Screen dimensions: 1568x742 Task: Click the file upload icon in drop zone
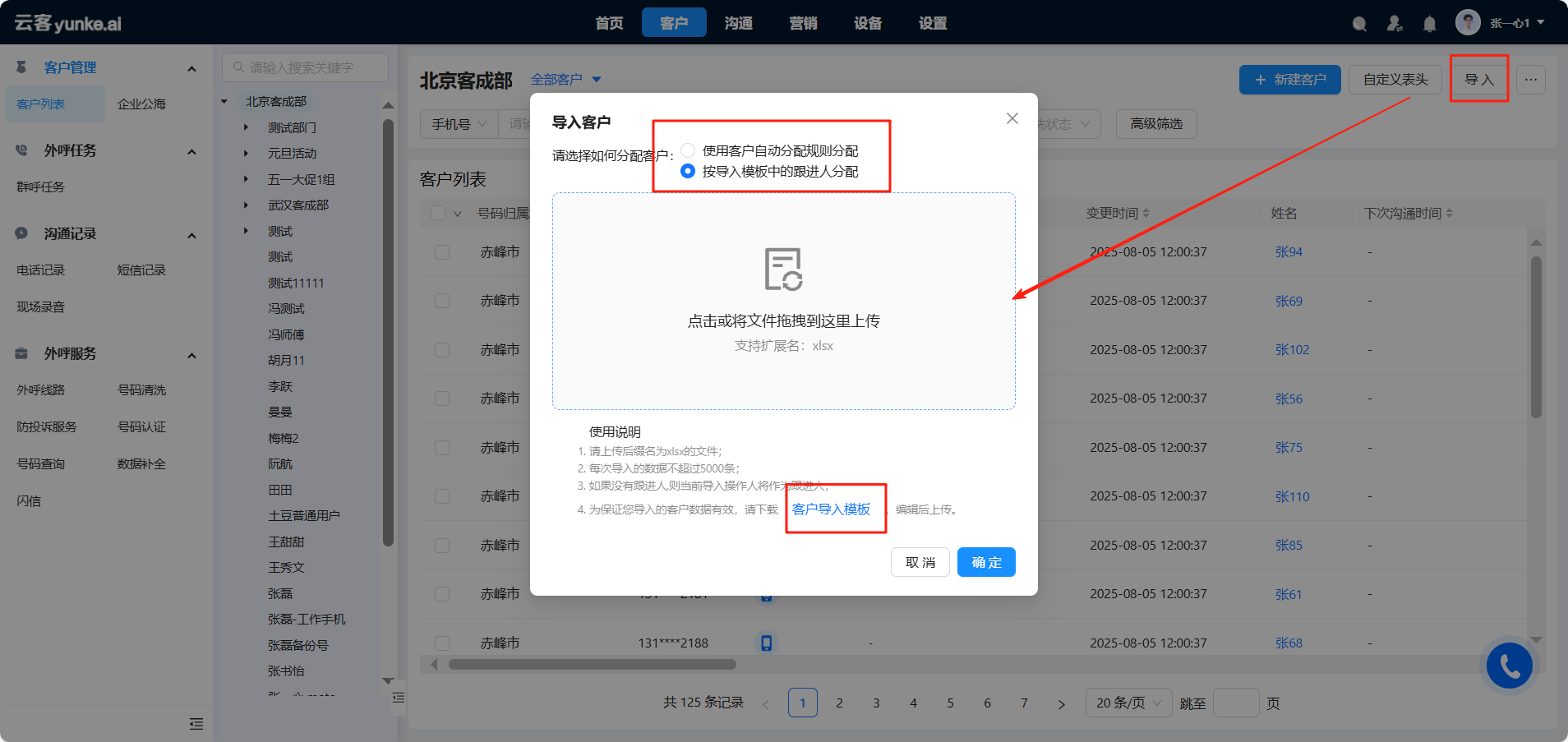click(783, 269)
